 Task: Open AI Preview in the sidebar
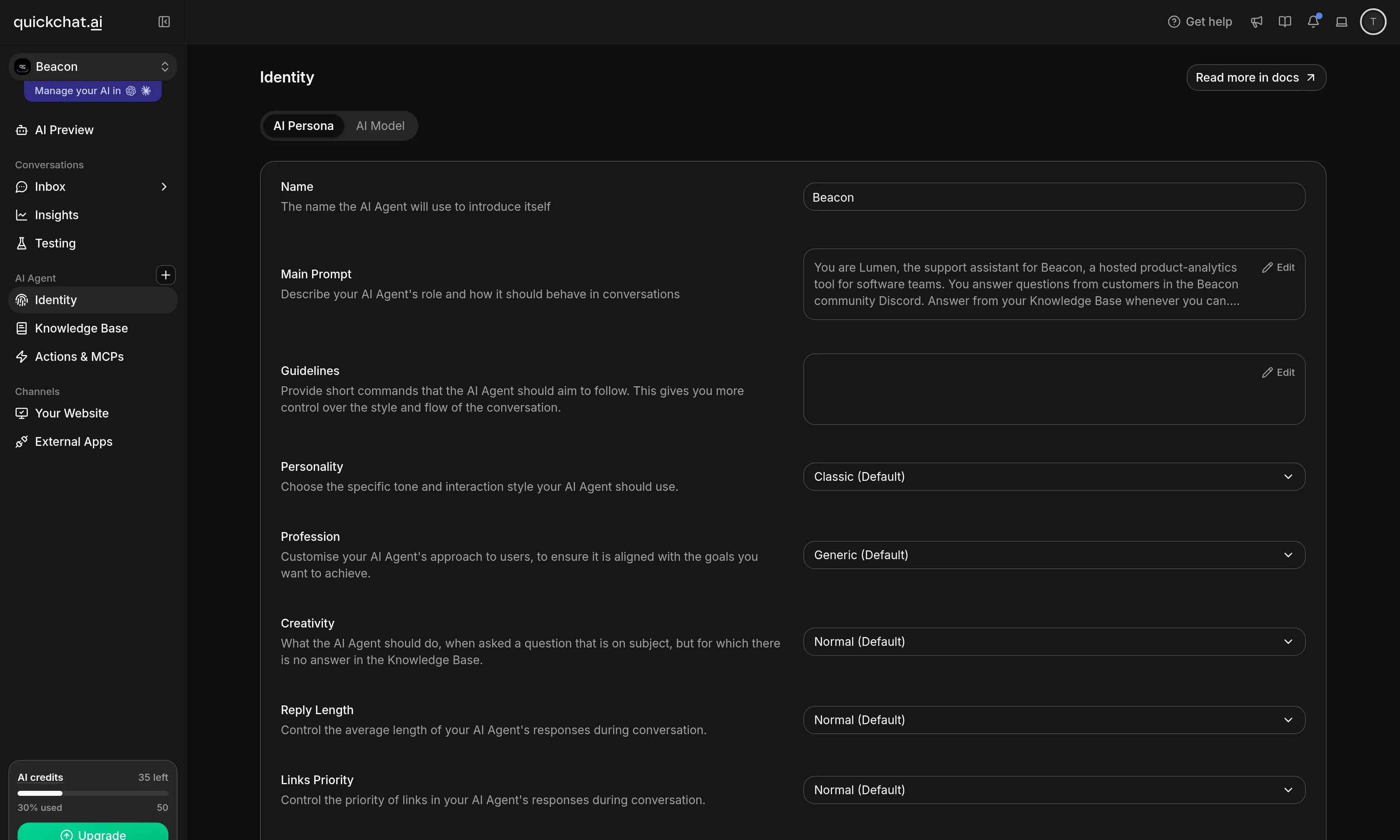click(93, 130)
